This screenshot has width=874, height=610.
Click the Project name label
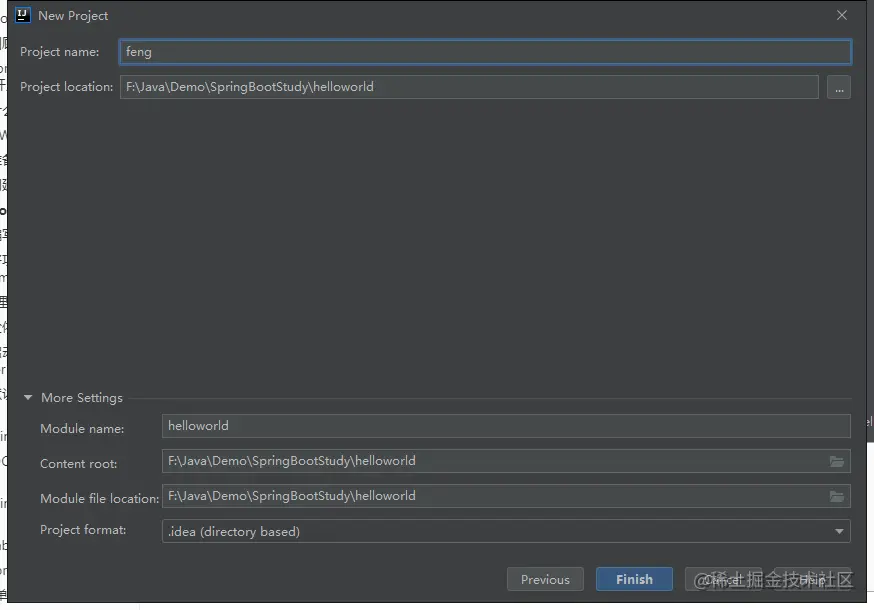tap(60, 52)
